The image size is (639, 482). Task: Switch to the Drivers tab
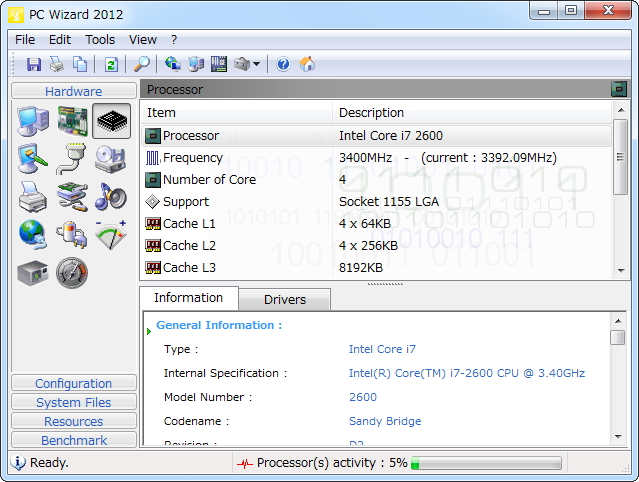[x=284, y=299]
